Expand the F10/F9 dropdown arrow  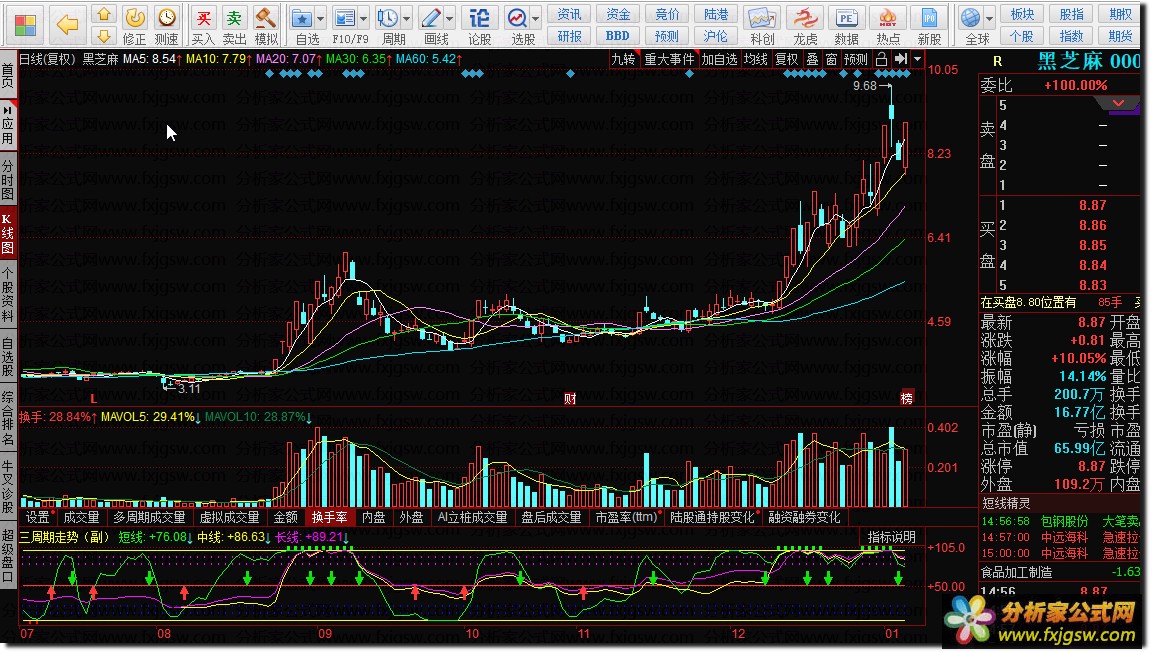[363, 18]
